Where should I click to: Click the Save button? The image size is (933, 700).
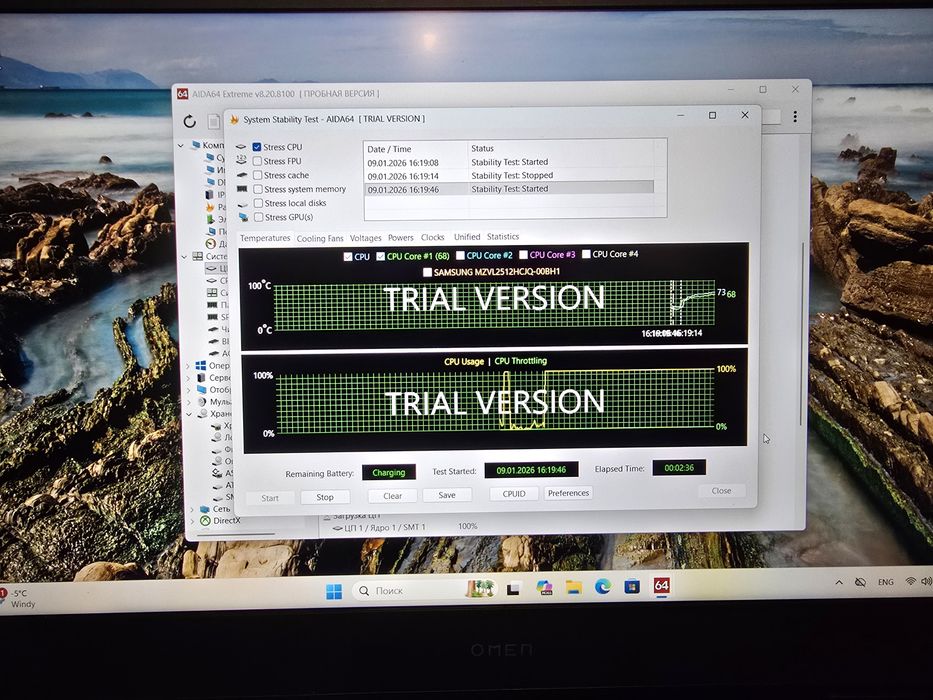click(x=447, y=495)
